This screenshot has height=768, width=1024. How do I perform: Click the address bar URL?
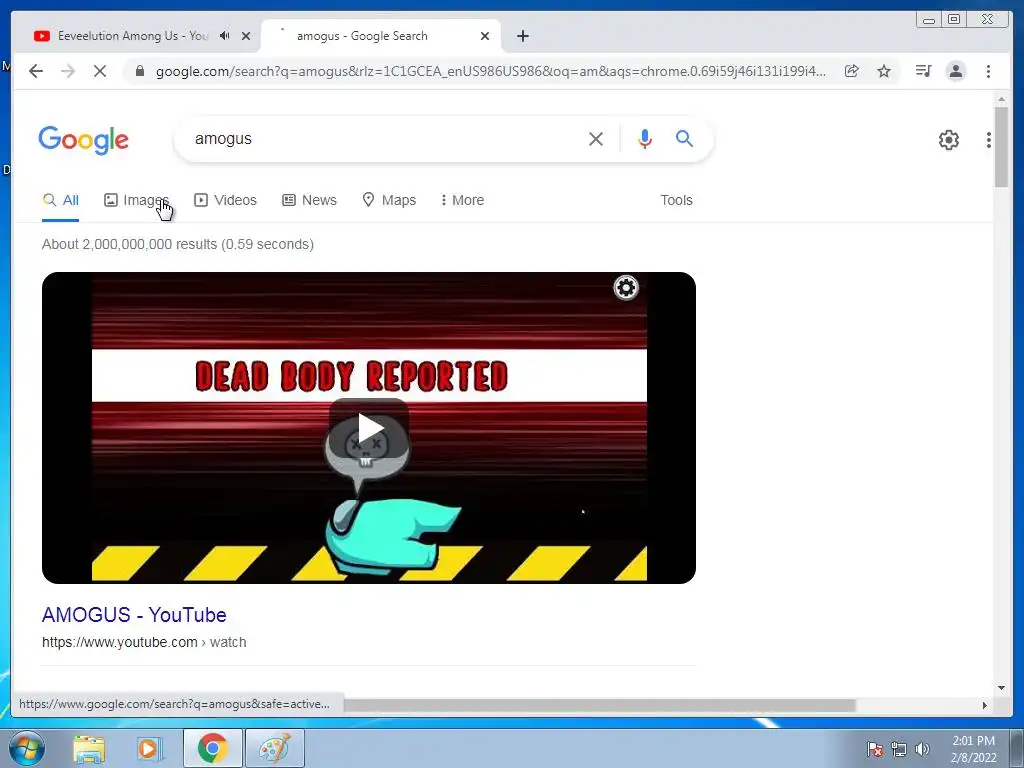pos(490,71)
